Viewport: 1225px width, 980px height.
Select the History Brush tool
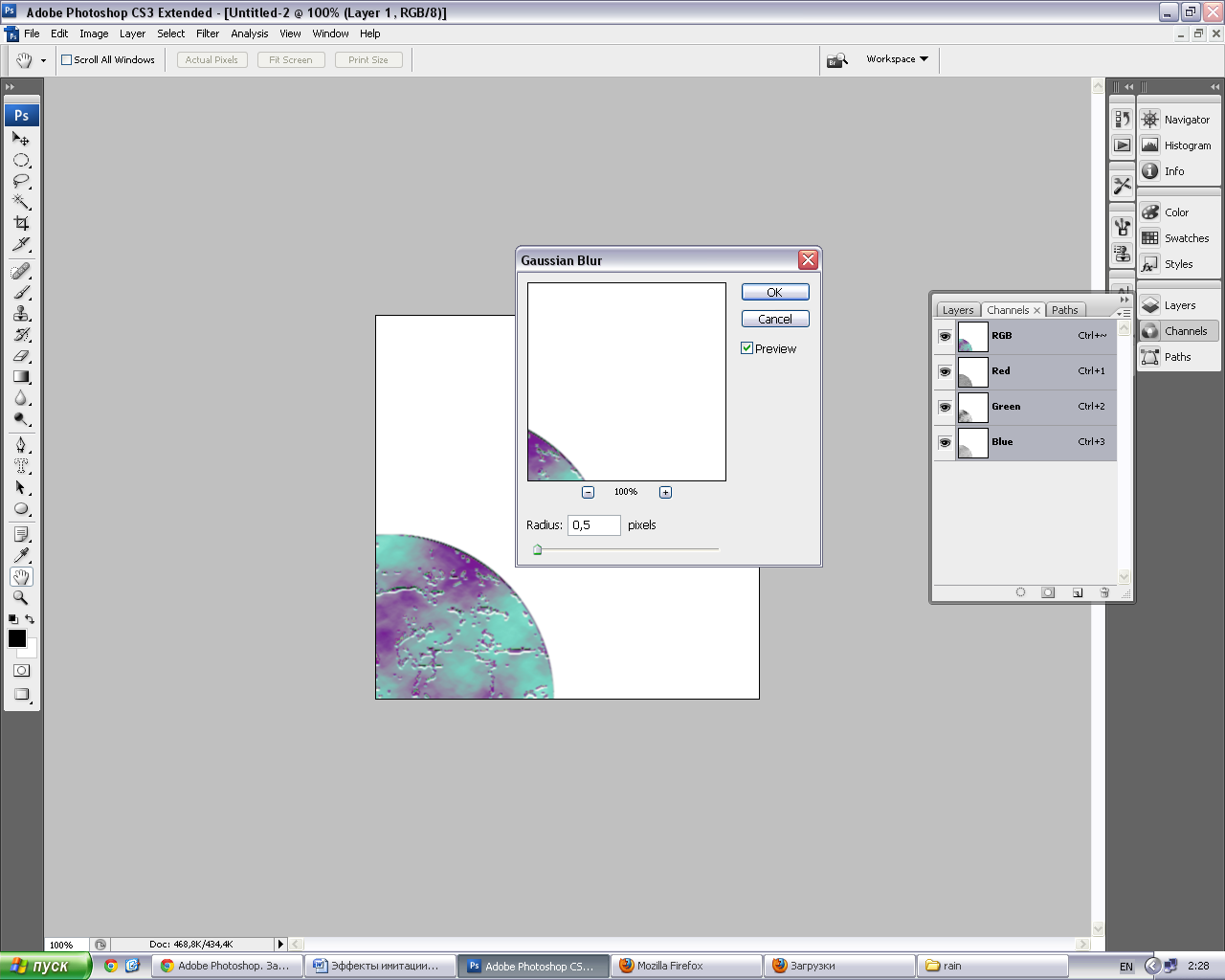[21, 335]
